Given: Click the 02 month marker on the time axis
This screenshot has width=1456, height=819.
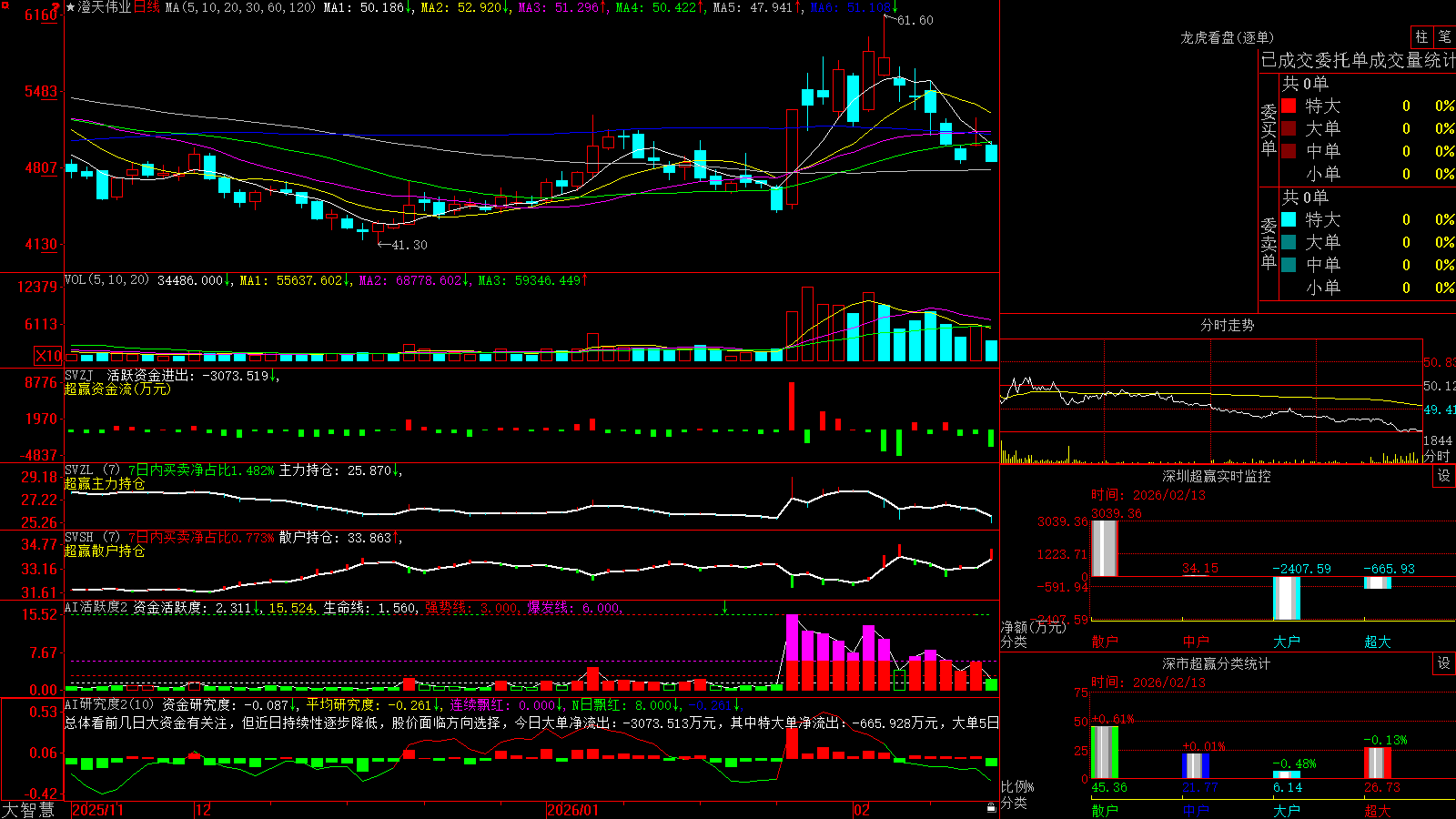Looking at the screenshot, I should coord(862,810).
